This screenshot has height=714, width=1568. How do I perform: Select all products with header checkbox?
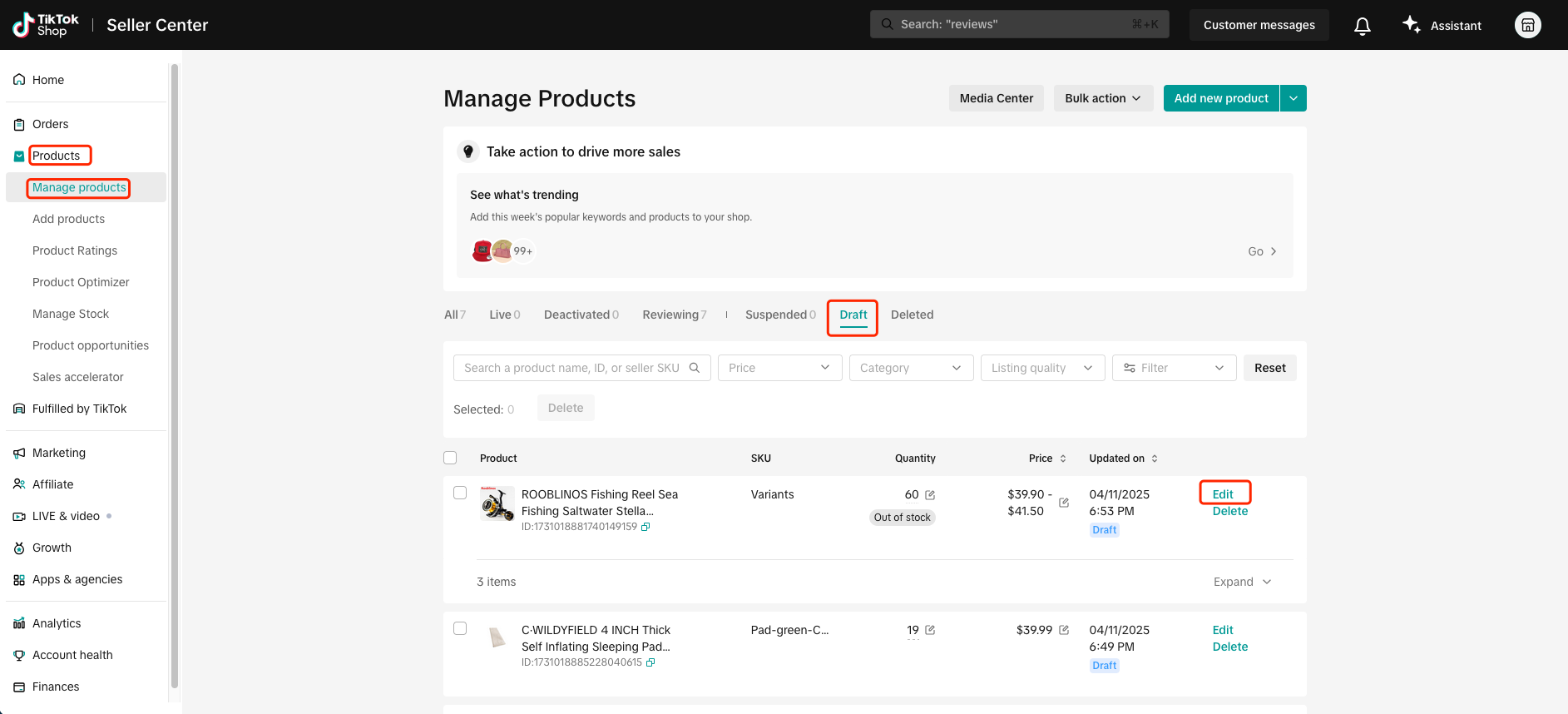pyautogui.click(x=450, y=458)
